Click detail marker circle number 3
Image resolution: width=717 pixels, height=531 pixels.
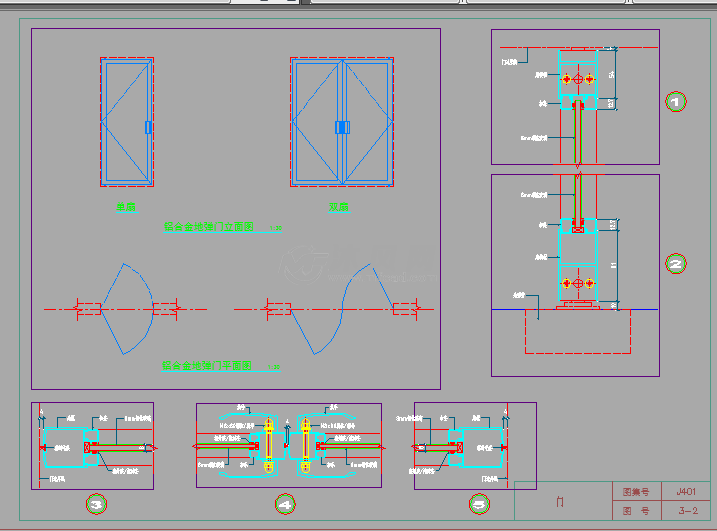[96, 504]
